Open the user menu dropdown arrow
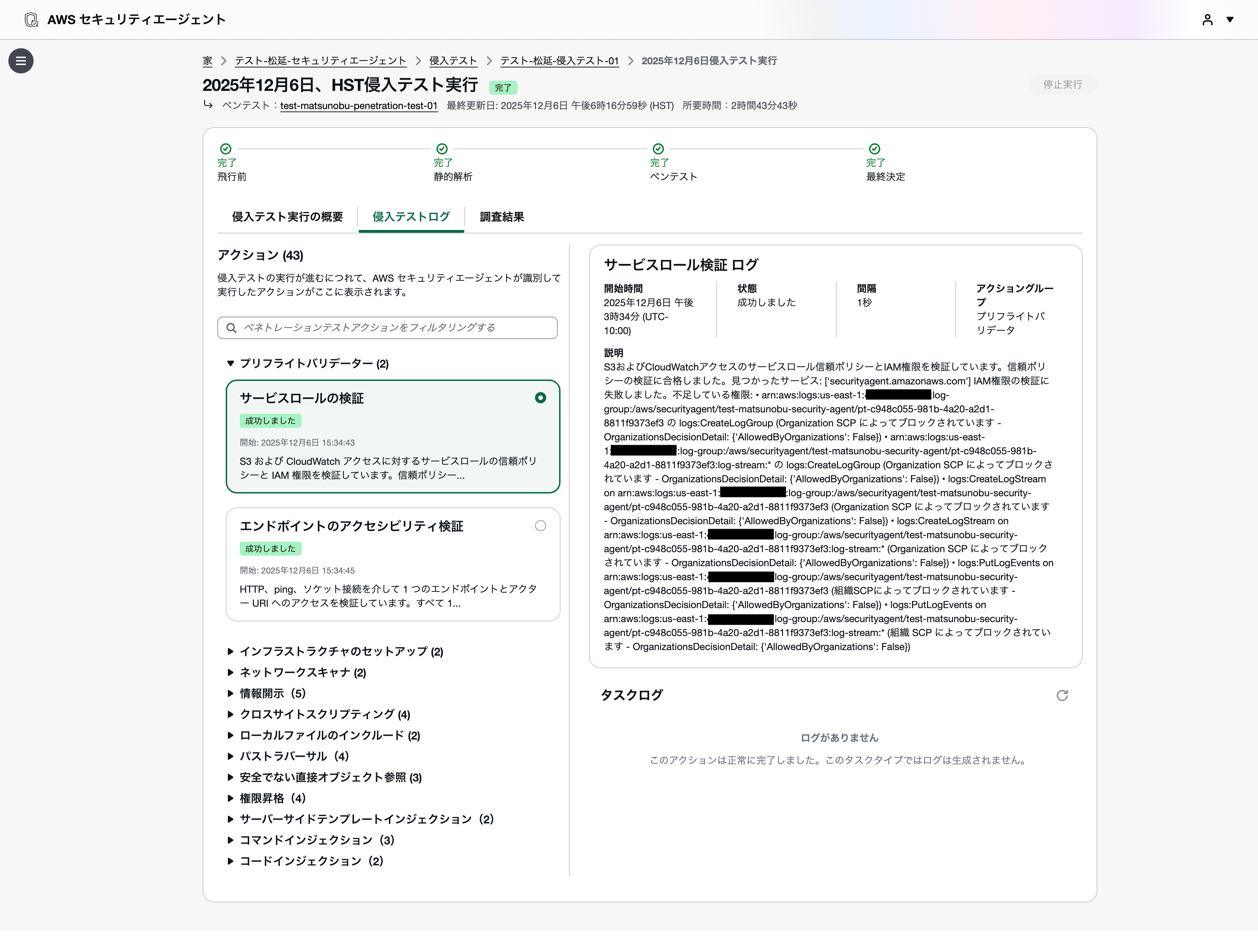This screenshot has width=1258, height=952. [1230, 20]
